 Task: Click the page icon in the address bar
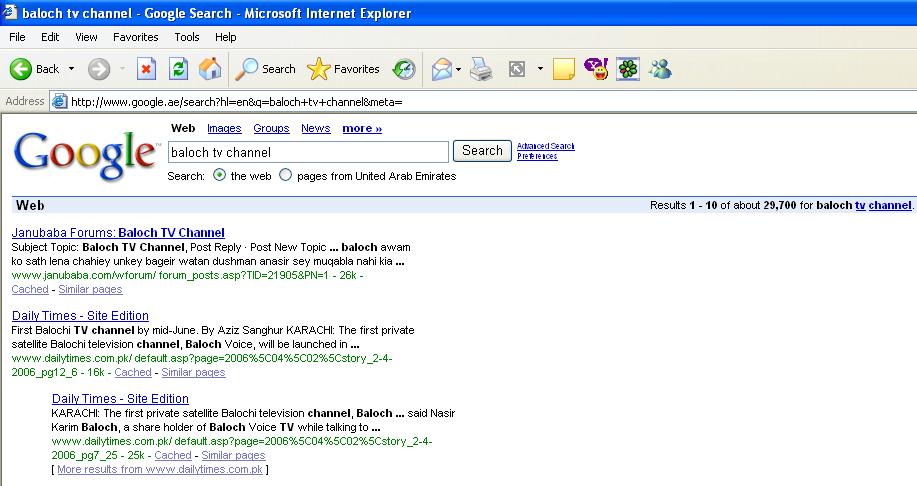tap(59, 102)
